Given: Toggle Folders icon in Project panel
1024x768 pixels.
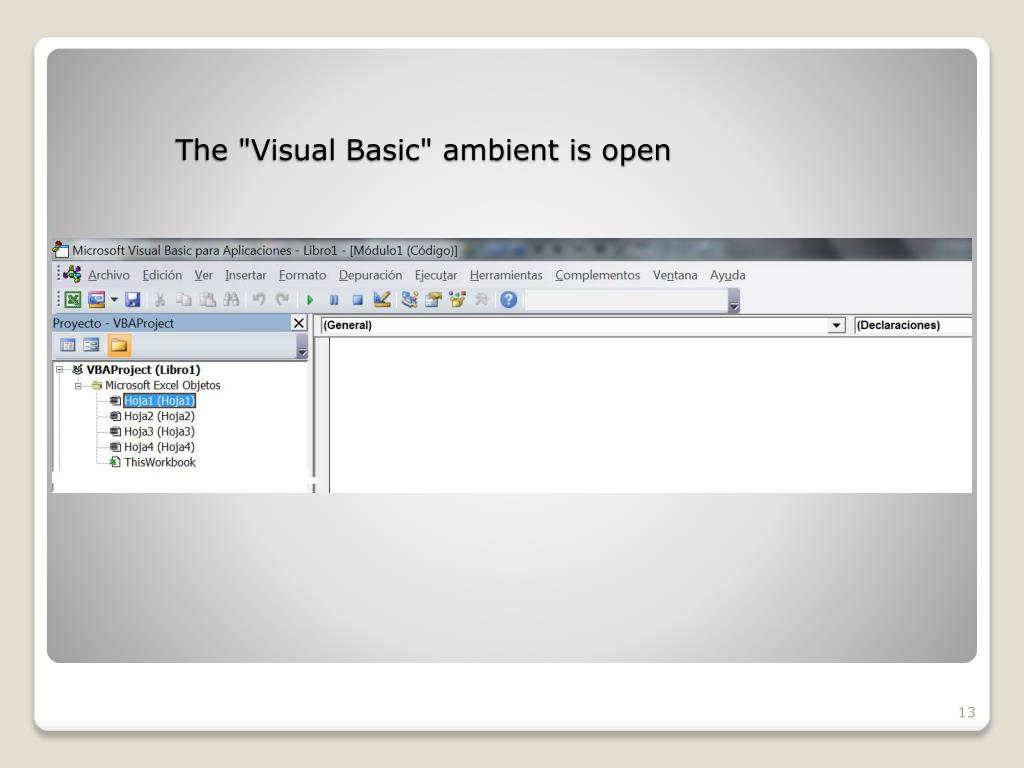Looking at the screenshot, I should (x=119, y=345).
